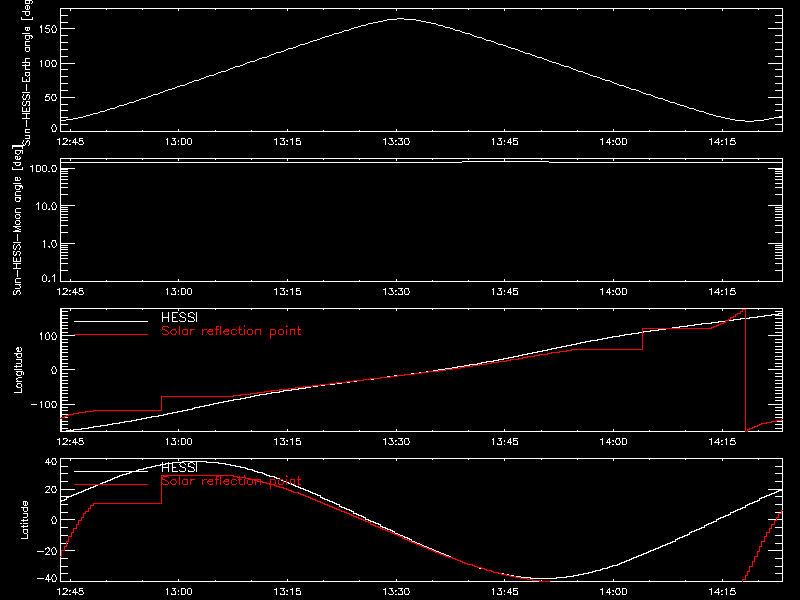
Task: Click red legend line sample in Longitude plot
Action: coord(111,335)
